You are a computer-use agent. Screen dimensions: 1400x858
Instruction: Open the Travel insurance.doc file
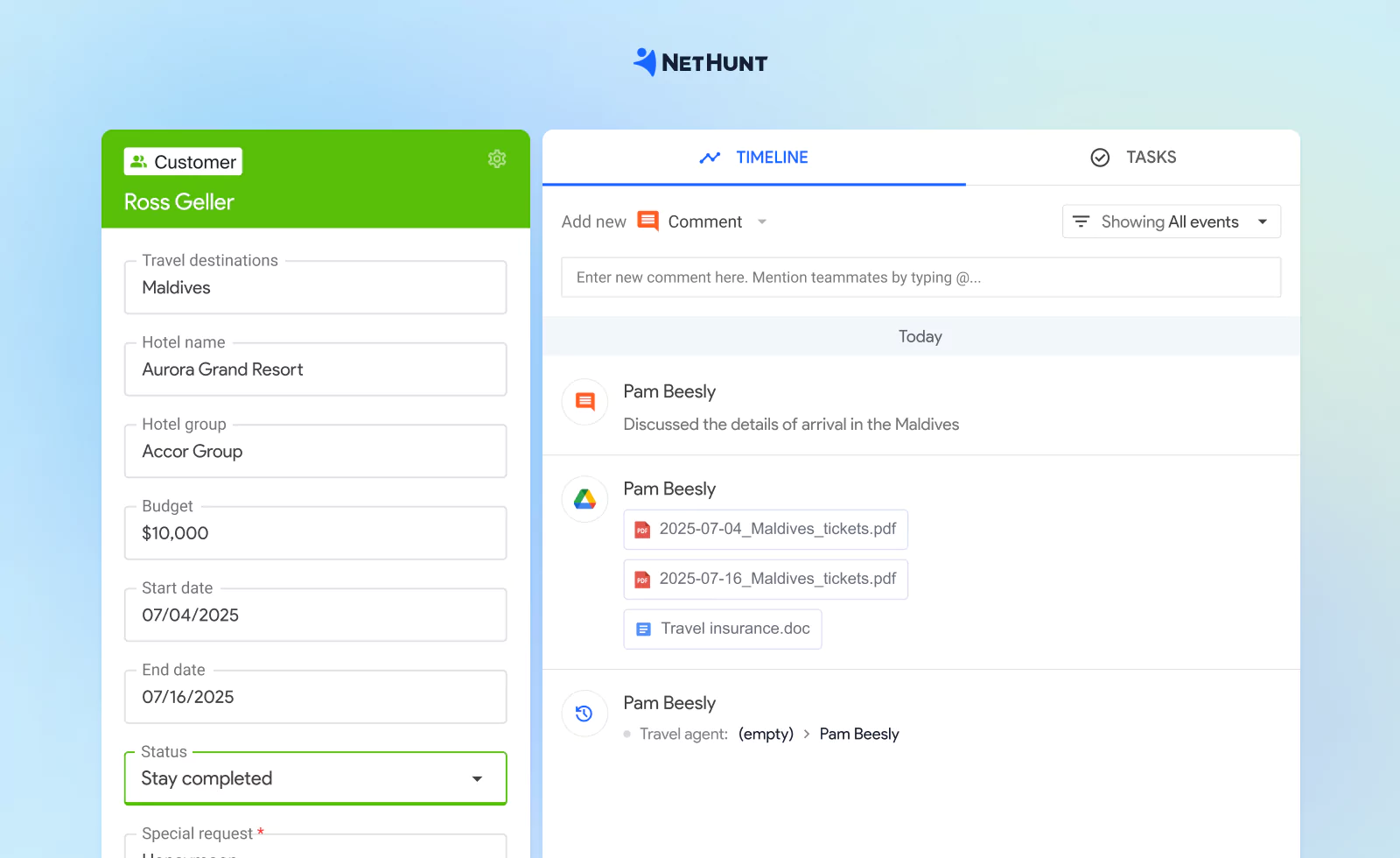click(x=722, y=629)
